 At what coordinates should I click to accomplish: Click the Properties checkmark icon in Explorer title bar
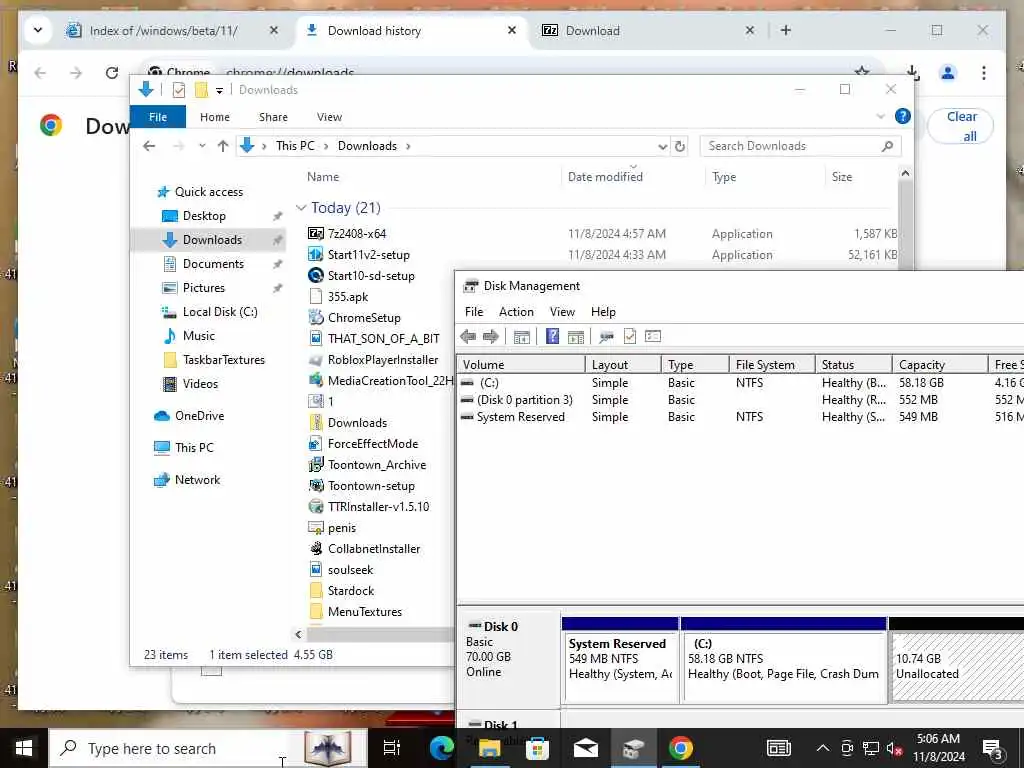[178, 90]
